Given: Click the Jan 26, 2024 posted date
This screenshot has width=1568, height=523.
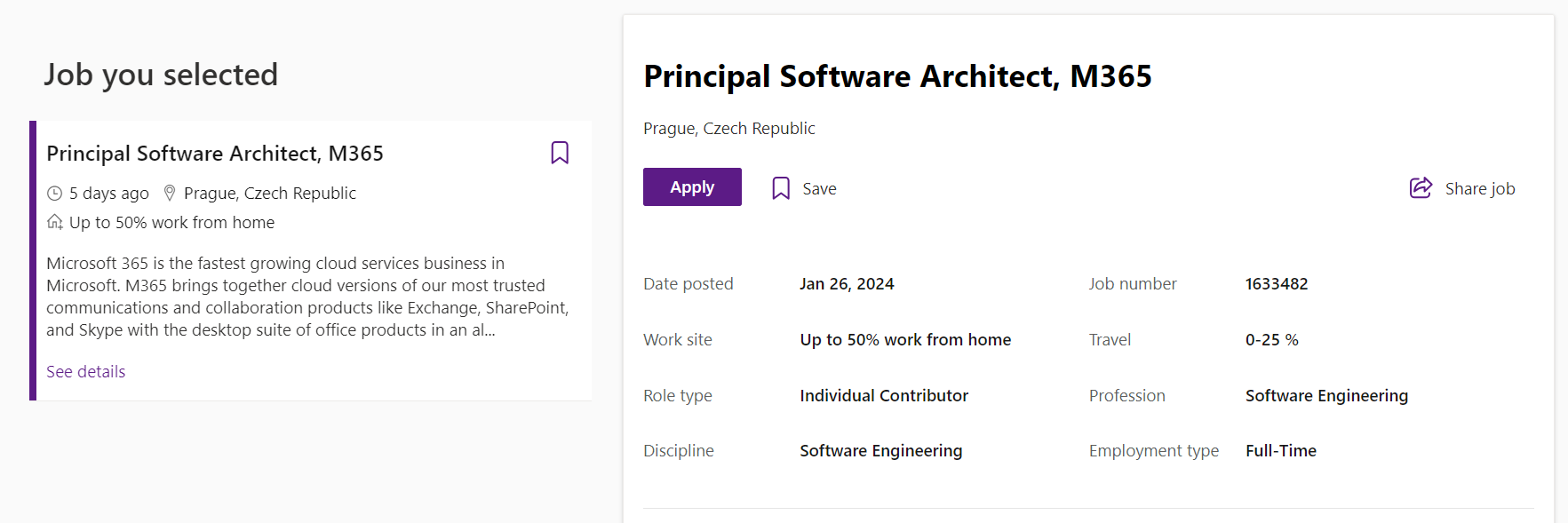Looking at the screenshot, I should tap(847, 284).
